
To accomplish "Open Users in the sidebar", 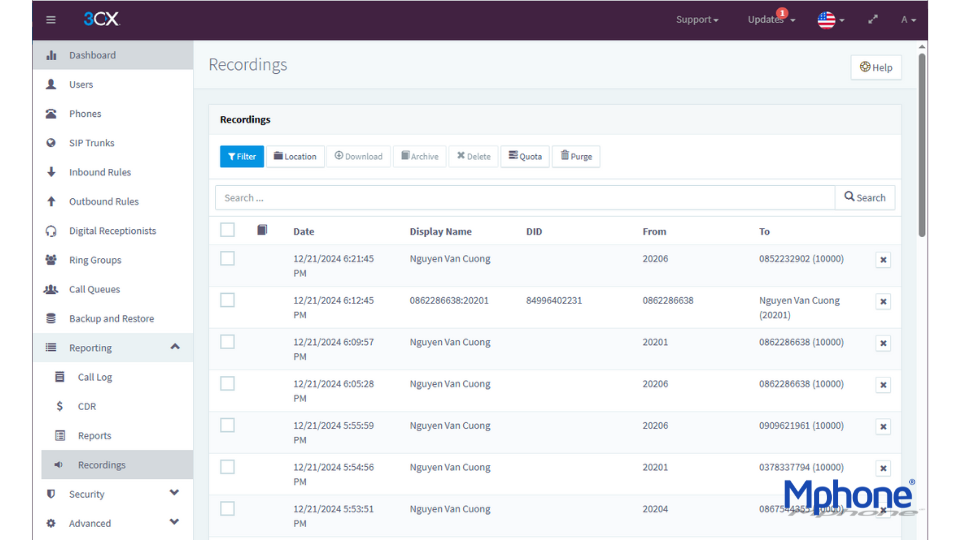I will tap(113, 84).
